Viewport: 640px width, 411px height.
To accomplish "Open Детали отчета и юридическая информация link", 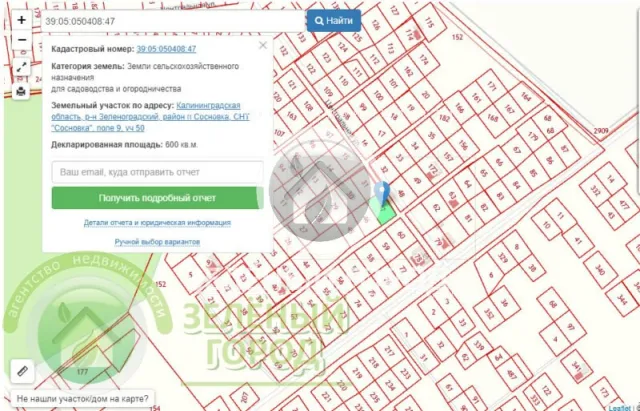I will pyautogui.click(x=157, y=222).
